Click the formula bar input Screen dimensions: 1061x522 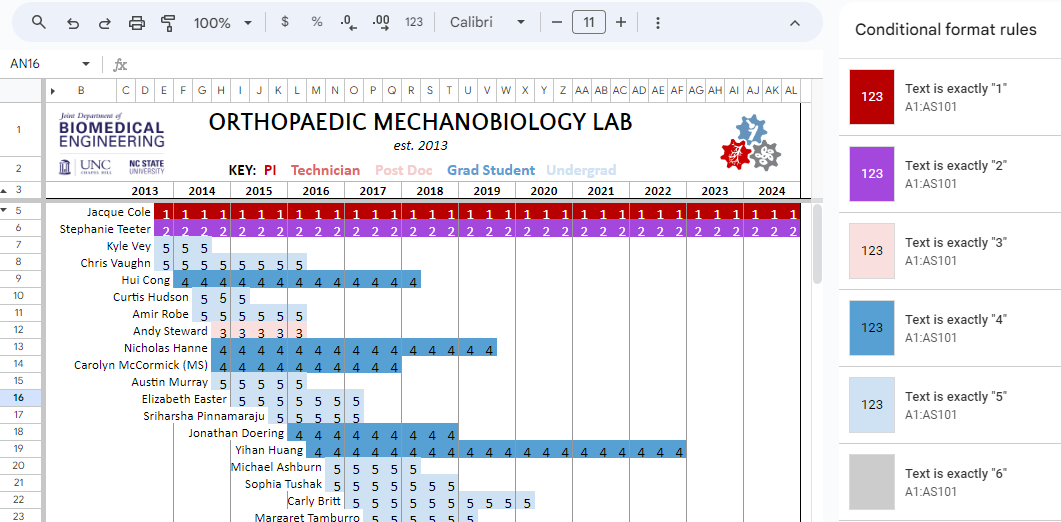(474, 64)
